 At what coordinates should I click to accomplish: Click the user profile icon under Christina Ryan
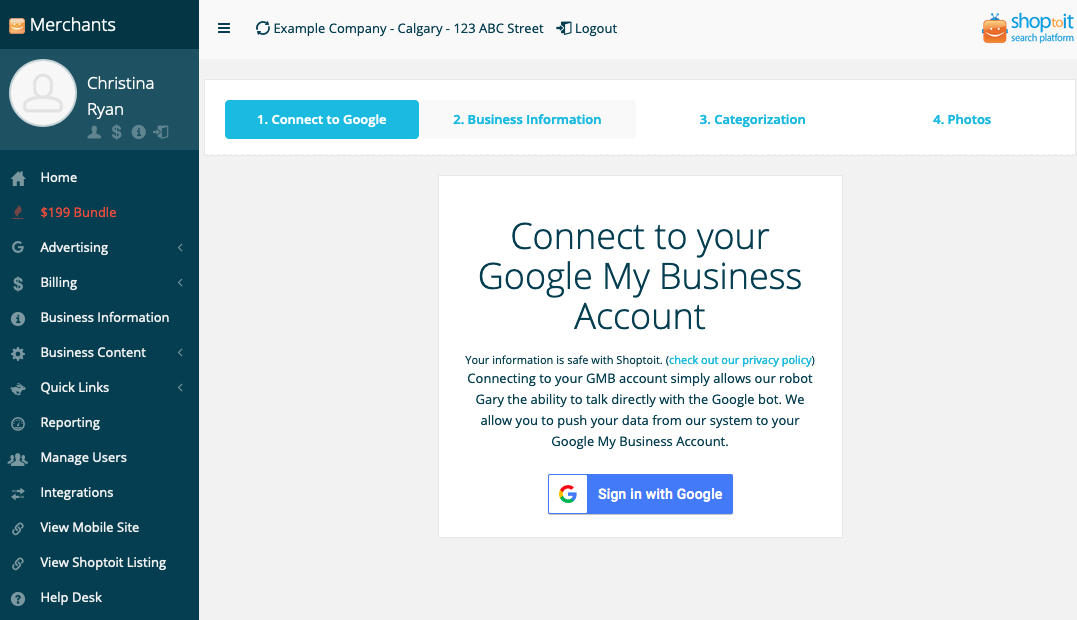pyautogui.click(x=94, y=133)
